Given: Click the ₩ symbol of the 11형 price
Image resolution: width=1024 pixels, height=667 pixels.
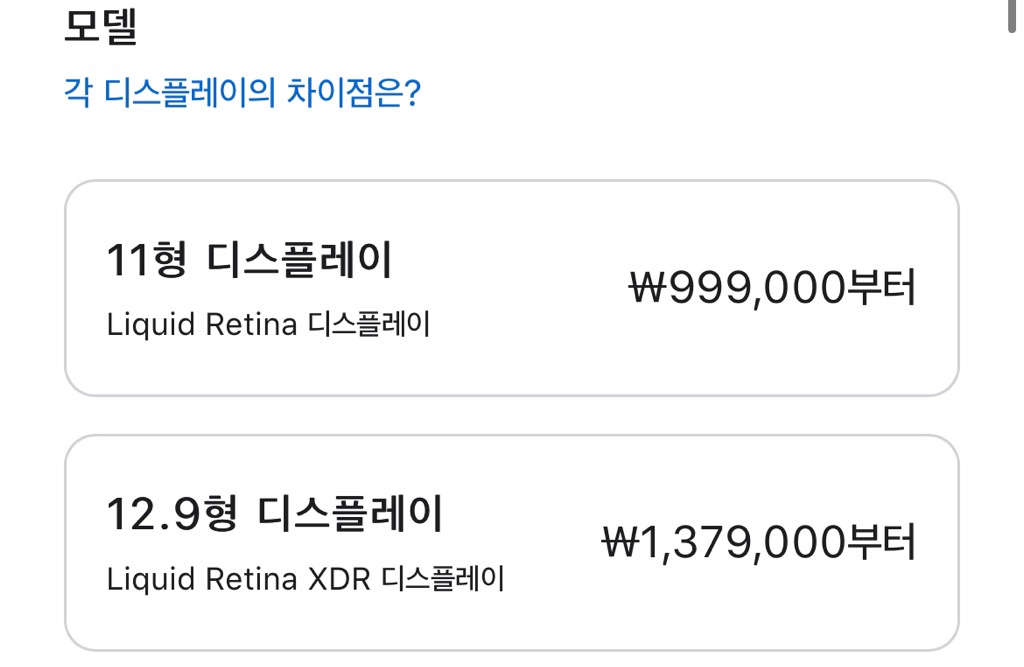Looking at the screenshot, I should 646,290.
